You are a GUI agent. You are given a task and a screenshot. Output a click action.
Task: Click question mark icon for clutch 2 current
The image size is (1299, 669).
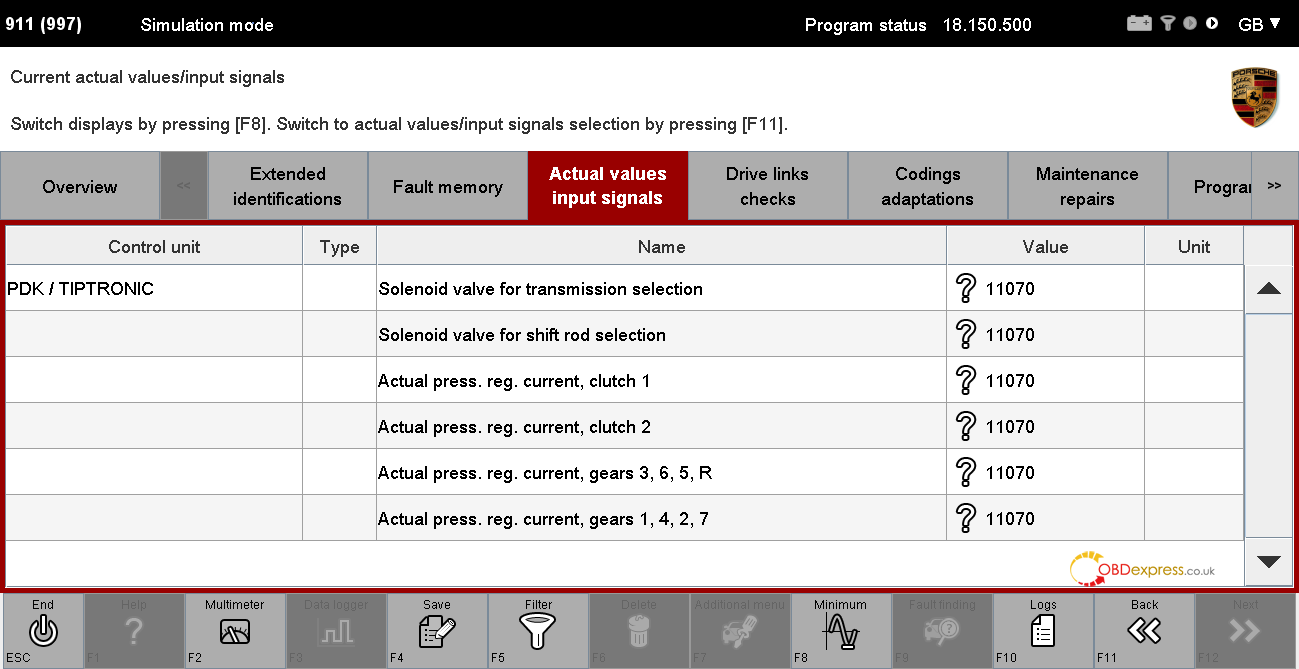coord(965,426)
